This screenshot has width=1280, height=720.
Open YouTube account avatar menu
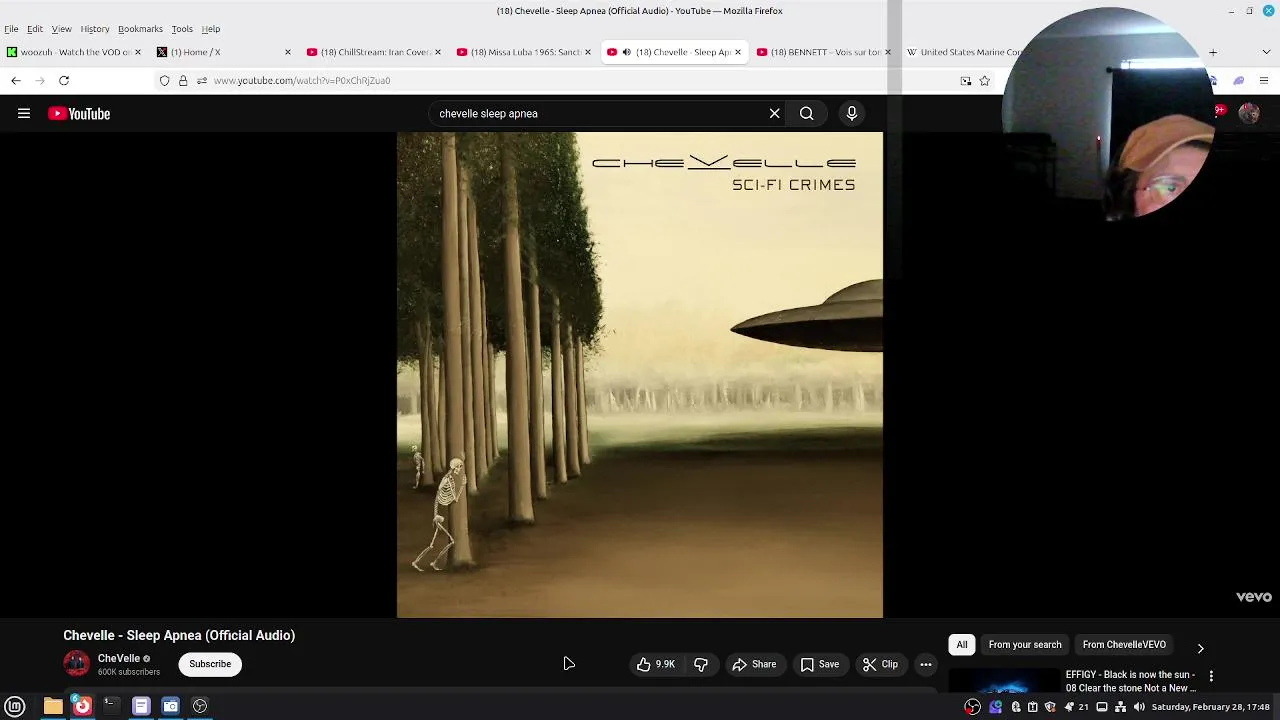pyautogui.click(x=1249, y=114)
